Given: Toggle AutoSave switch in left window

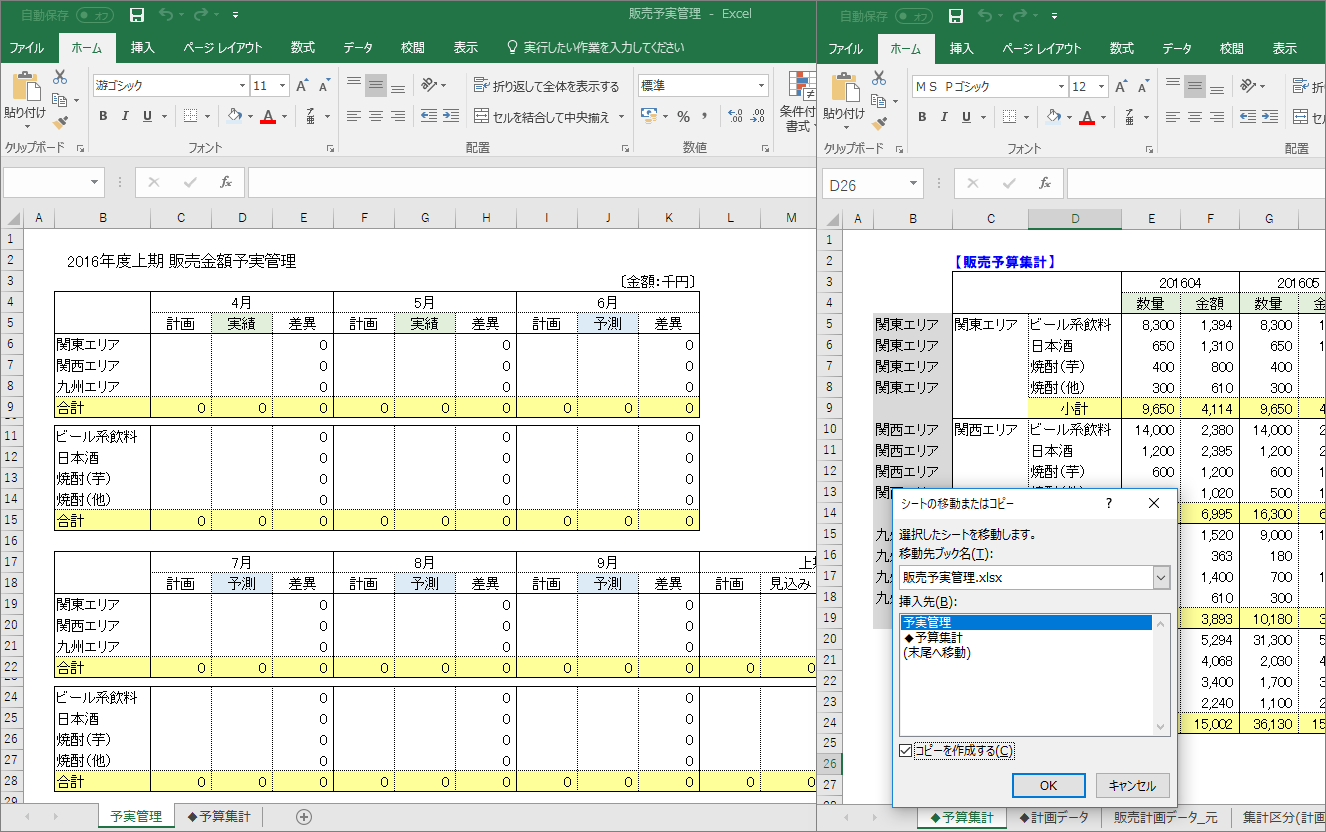Looking at the screenshot, I should point(96,15).
